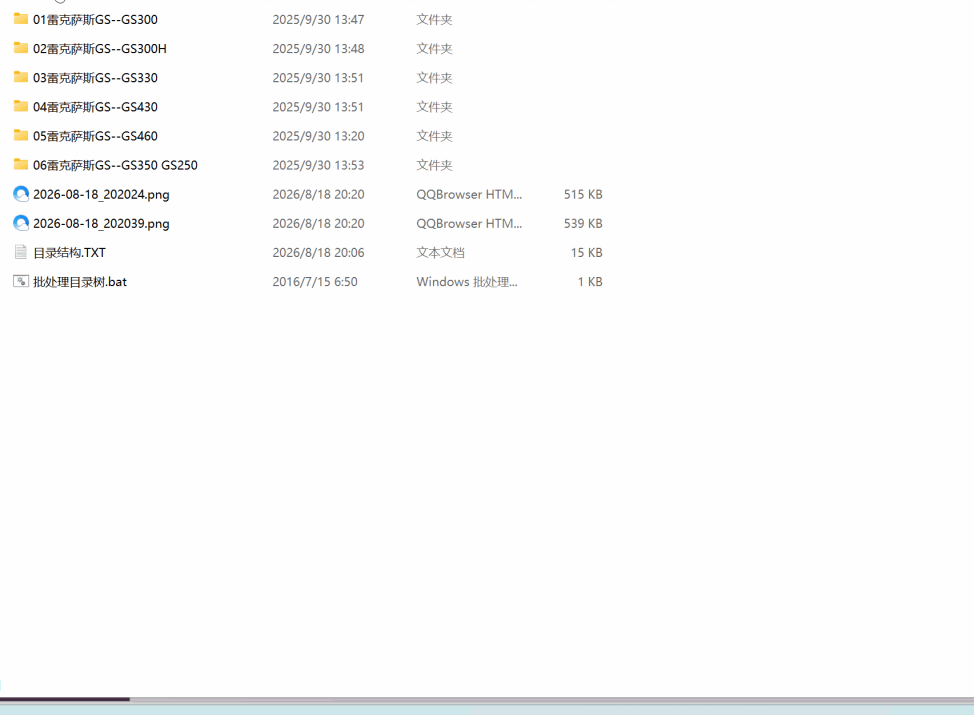Select file name 2026-08-18_202039.png
Screen dimensions: 974x715
tap(101, 224)
